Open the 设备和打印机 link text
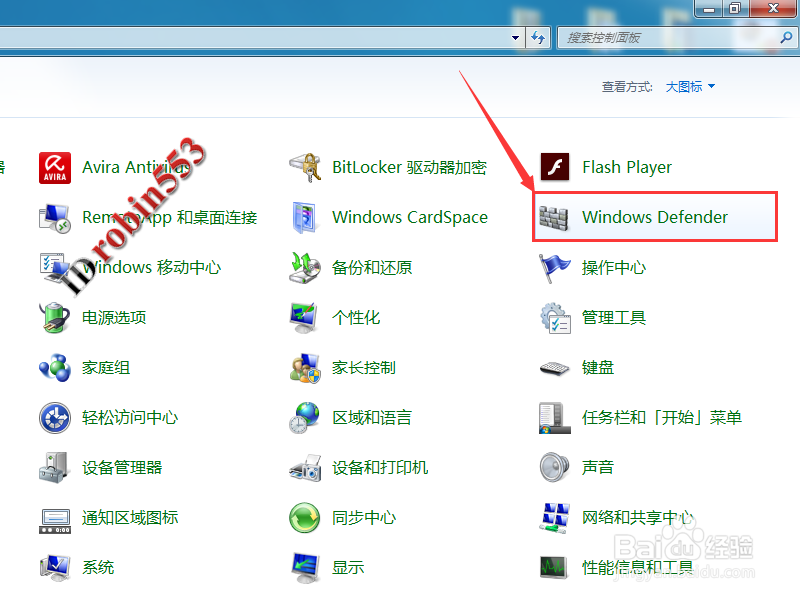The image size is (800, 600). click(x=380, y=467)
